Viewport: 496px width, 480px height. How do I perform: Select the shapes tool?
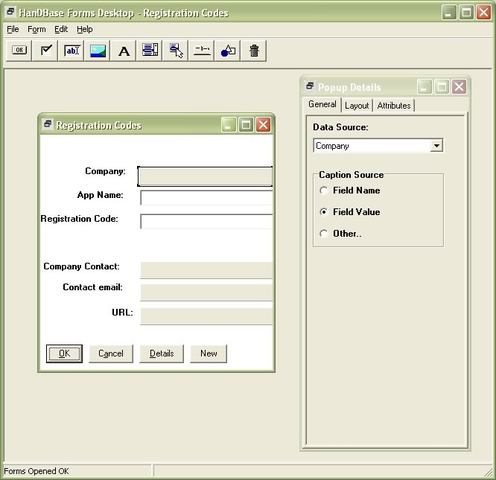pyautogui.click(x=228, y=50)
